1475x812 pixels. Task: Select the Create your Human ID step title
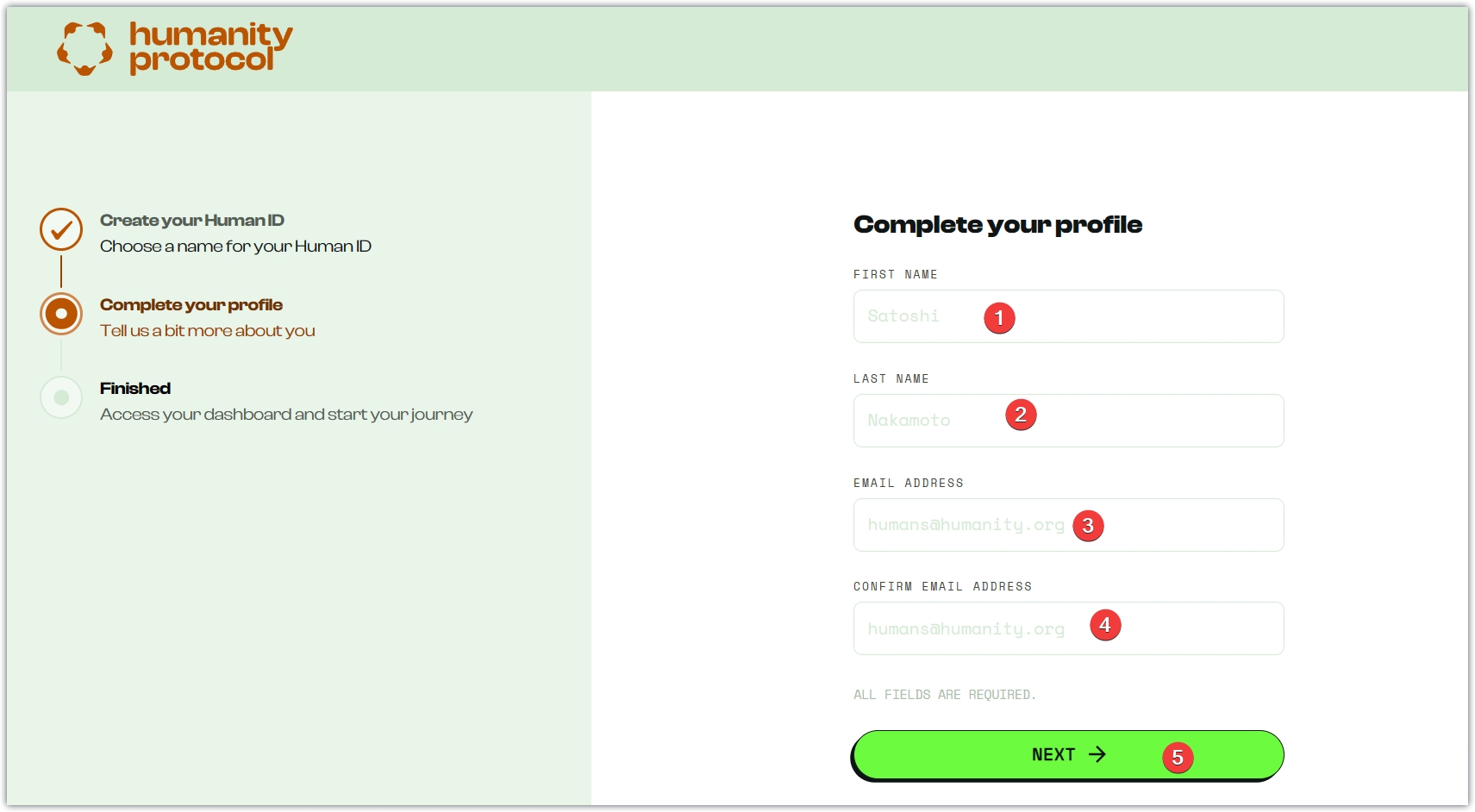(x=192, y=221)
